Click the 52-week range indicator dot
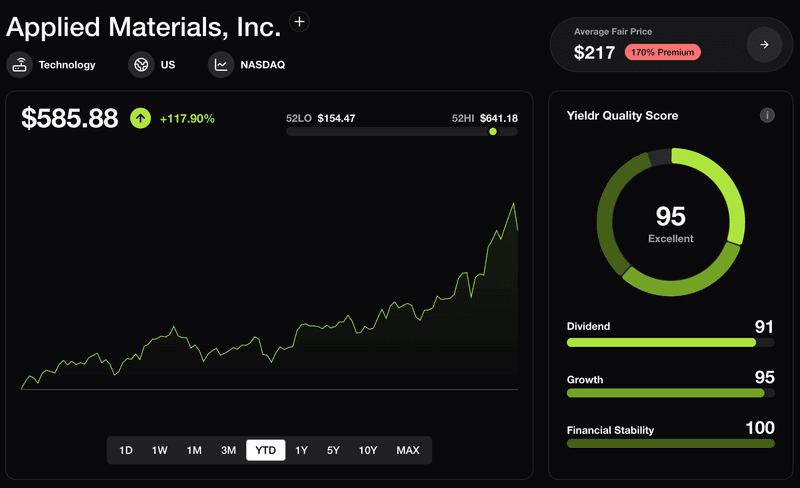The height and width of the screenshot is (488, 800). point(493,132)
